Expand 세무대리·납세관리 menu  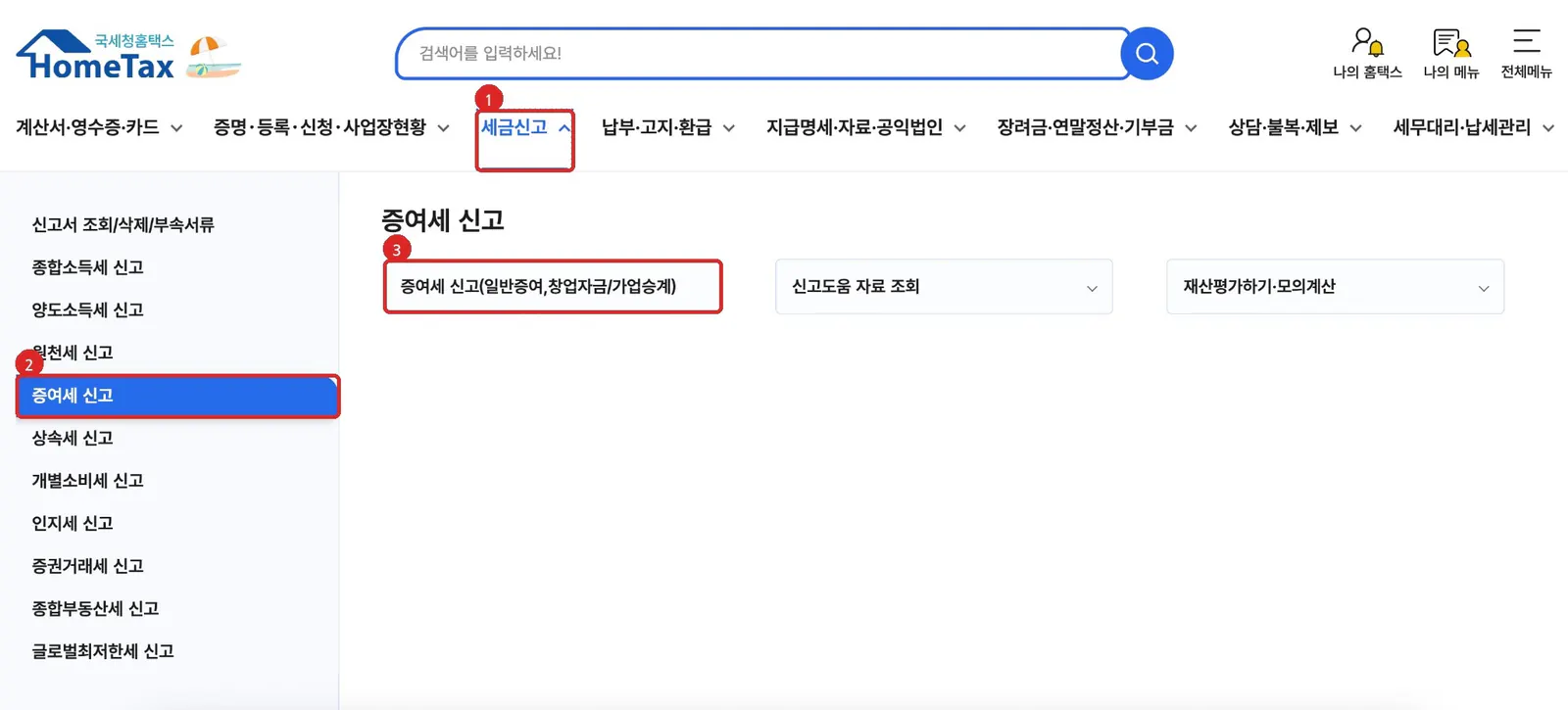1473,127
